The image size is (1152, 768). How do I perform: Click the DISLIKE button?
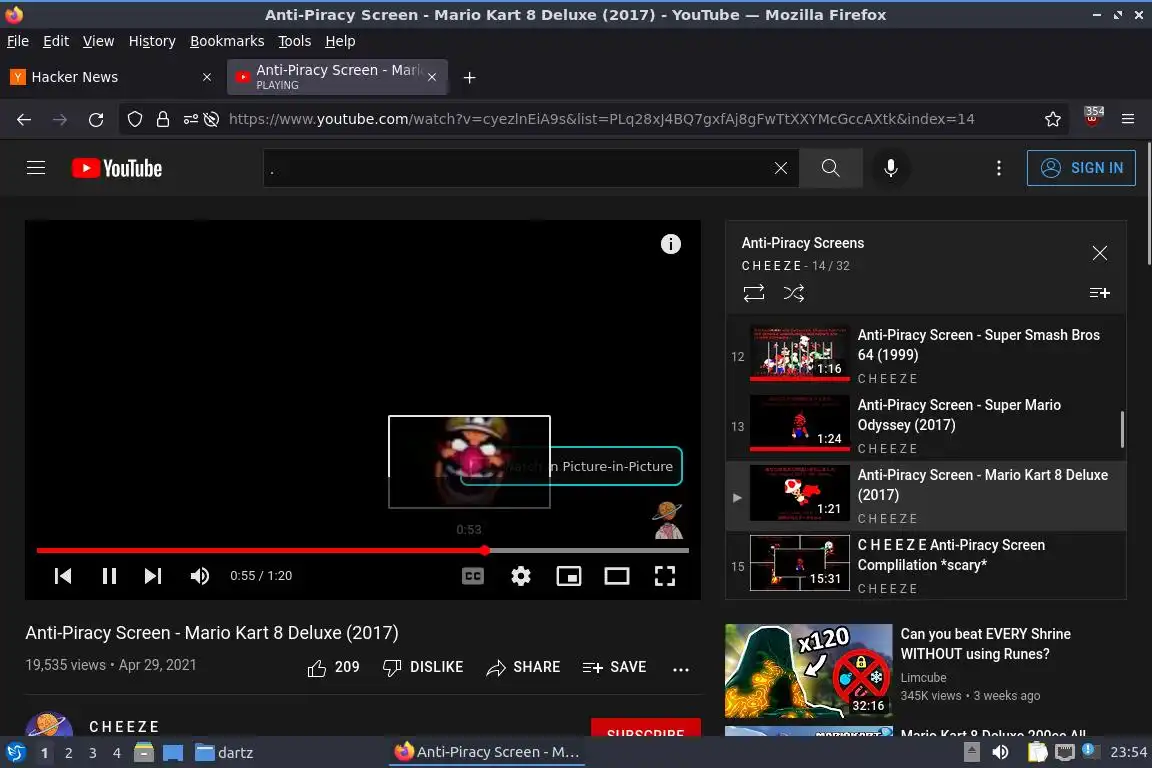[423, 667]
